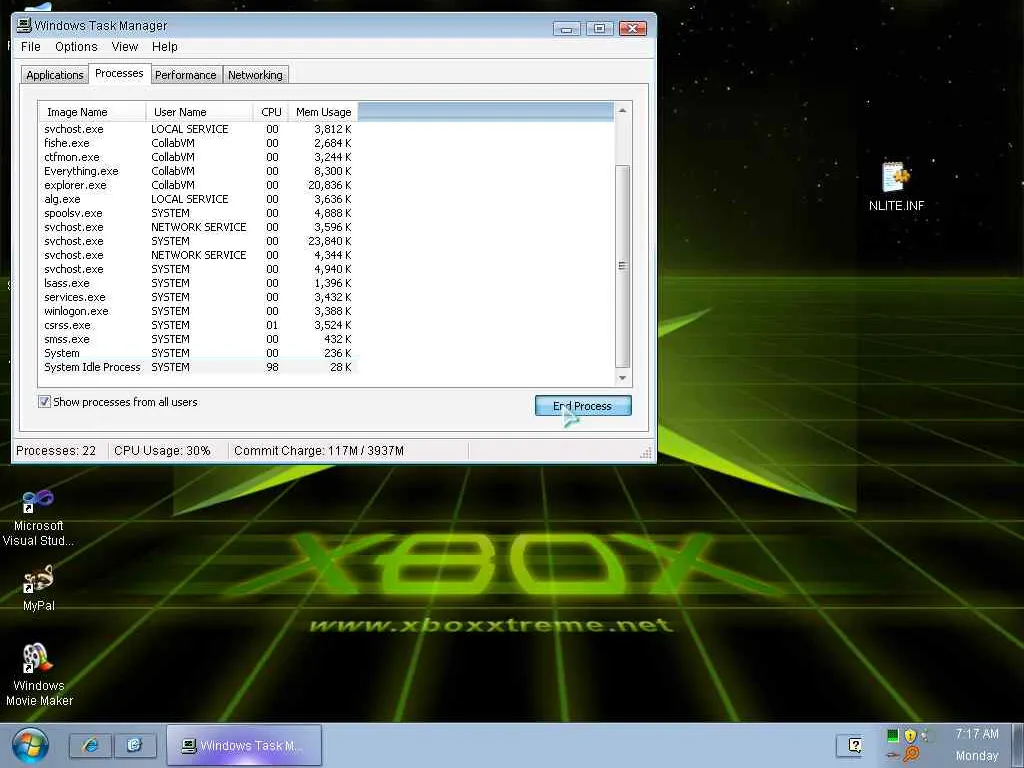The image size is (1024, 768).
Task: Launch the Microsoft Visual Studio desktop shortcut
Action: click(x=38, y=517)
